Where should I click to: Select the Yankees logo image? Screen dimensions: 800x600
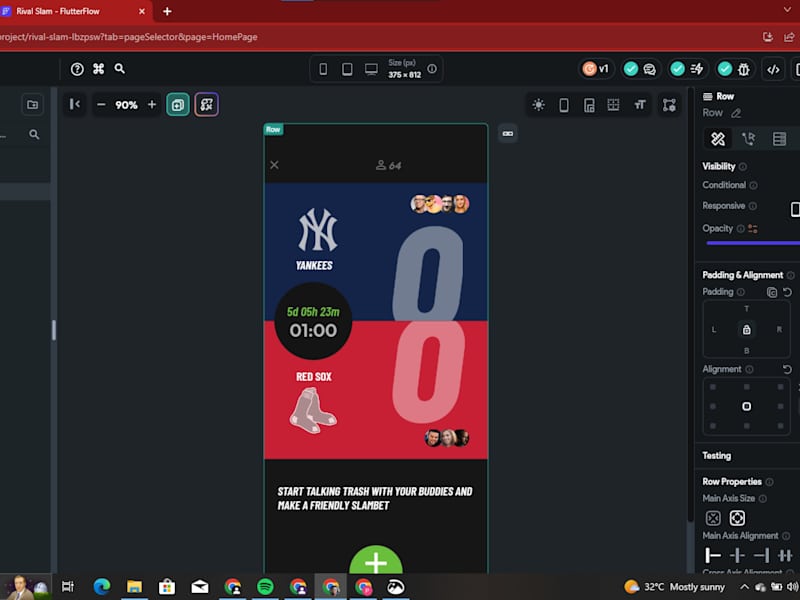[x=318, y=230]
